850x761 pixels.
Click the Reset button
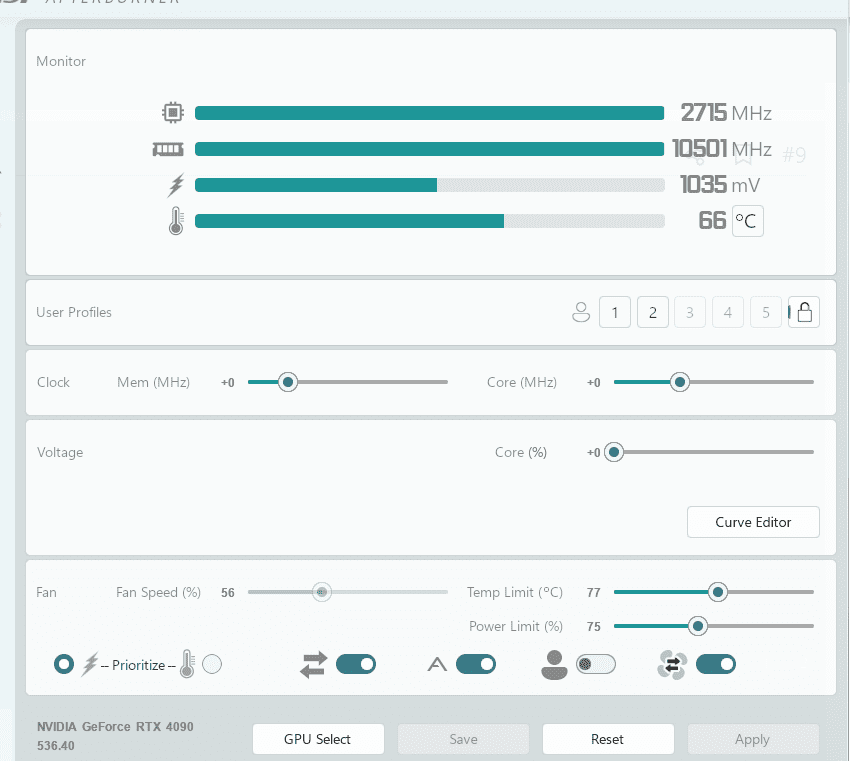coord(608,739)
